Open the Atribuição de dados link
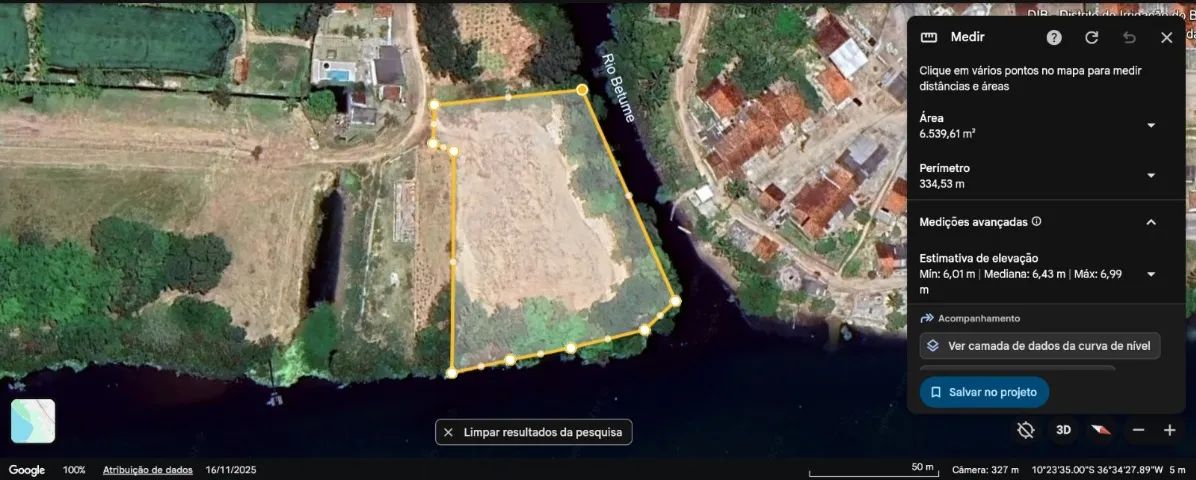The width and height of the screenshot is (1196, 480). [148, 470]
